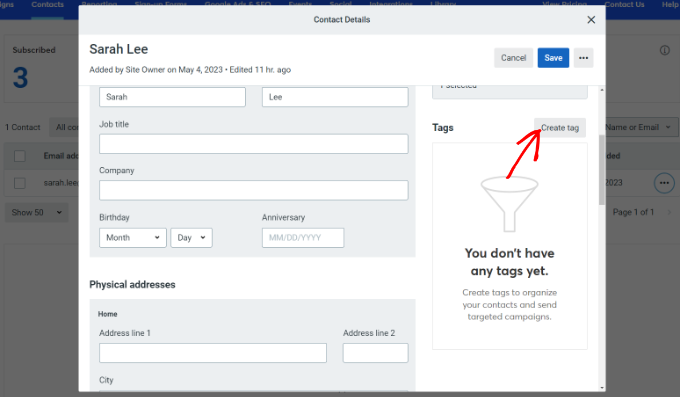Screen dimensions: 680x397
Task: Cancel editing the contact
Action: (513, 58)
